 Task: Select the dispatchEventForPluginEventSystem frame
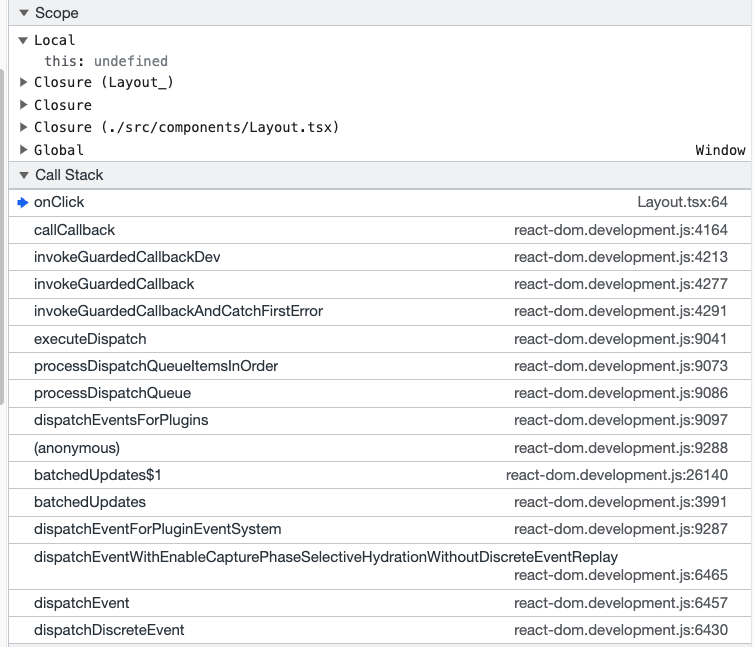(157, 529)
